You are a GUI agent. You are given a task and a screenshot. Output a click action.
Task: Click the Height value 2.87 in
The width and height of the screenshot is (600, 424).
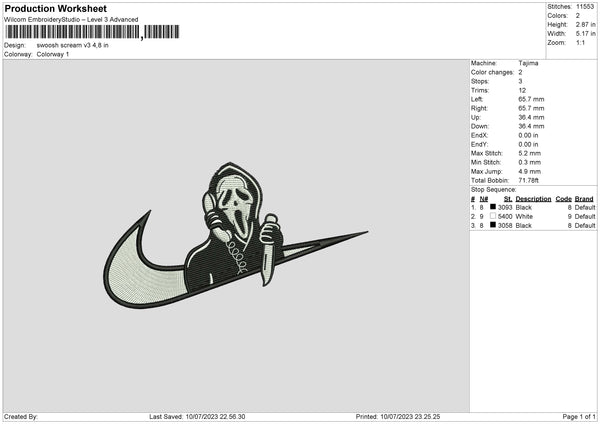point(585,24)
